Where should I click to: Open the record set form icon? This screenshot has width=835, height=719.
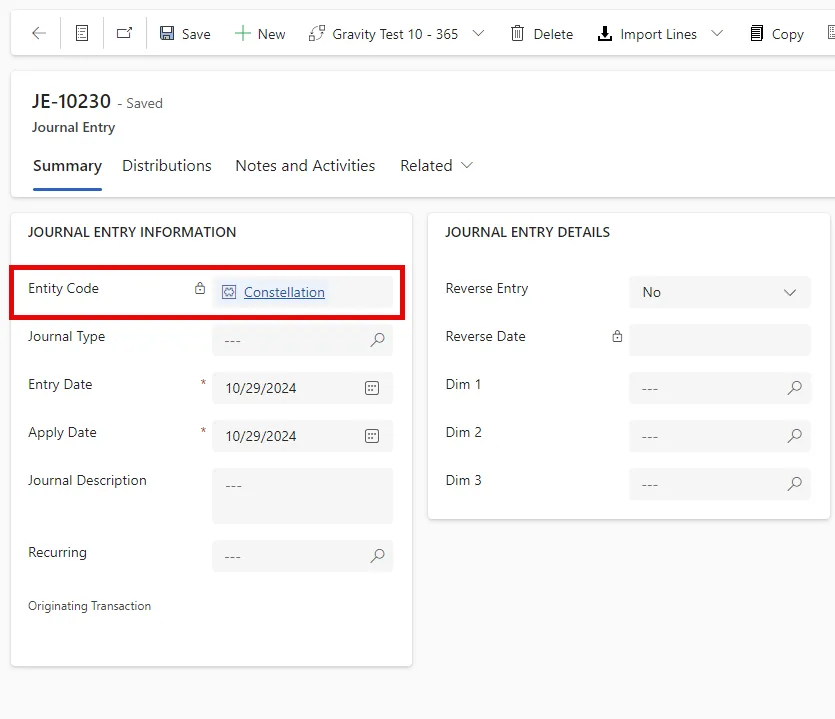pos(82,34)
